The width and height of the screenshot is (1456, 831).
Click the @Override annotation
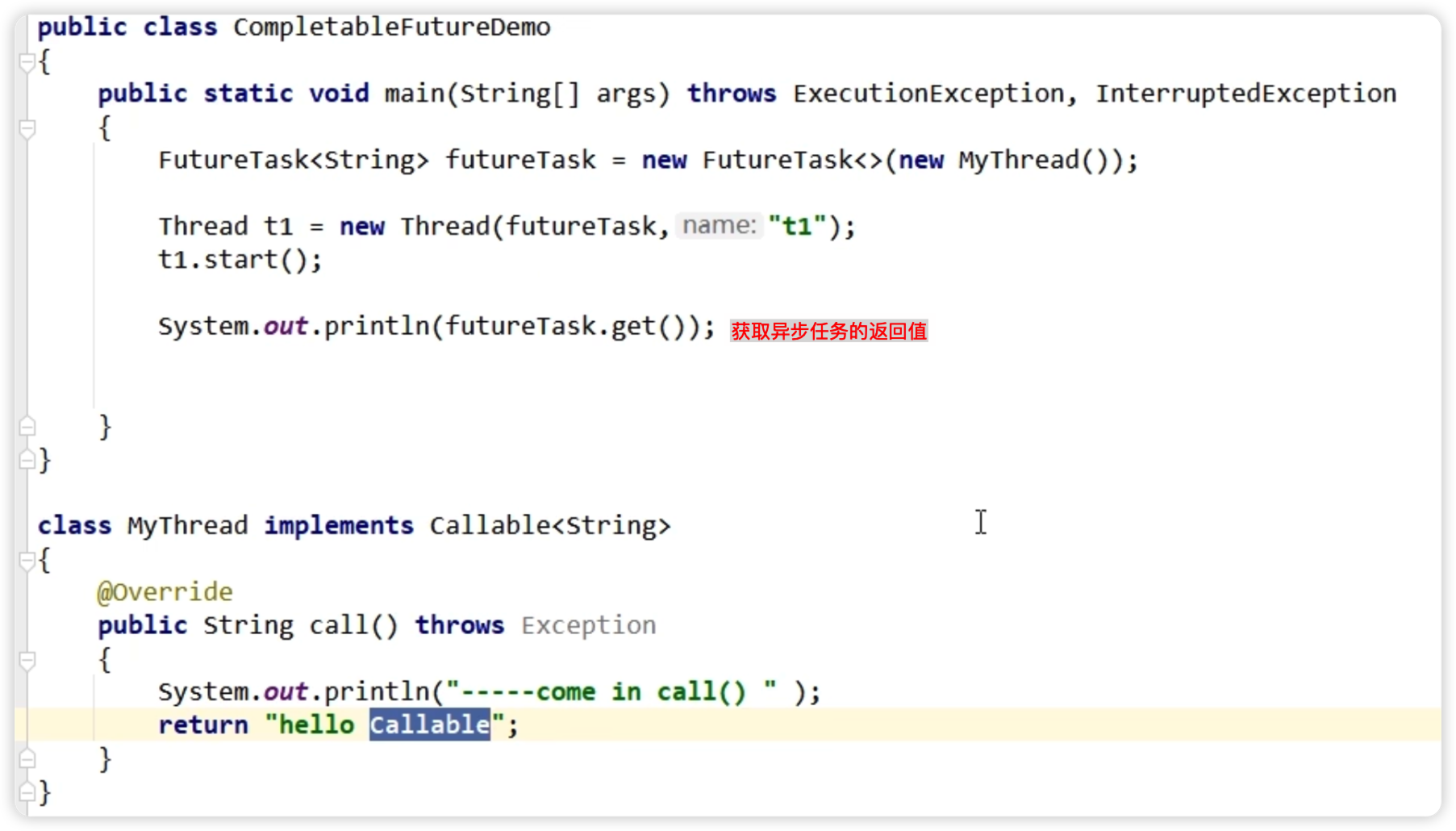[165, 592]
